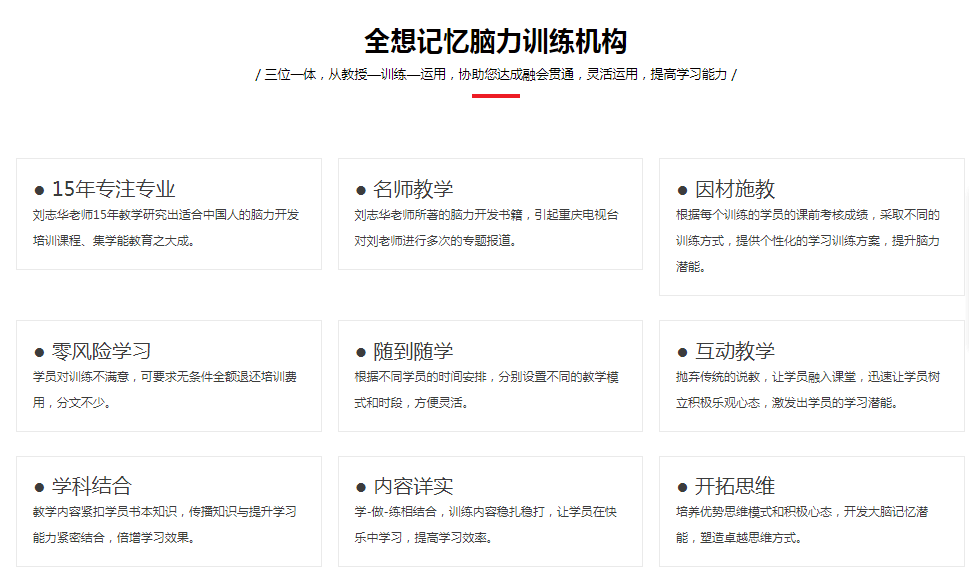This screenshot has width=969, height=577.
Task: Select the 互动教学 card title
Action: coord(735,351)
